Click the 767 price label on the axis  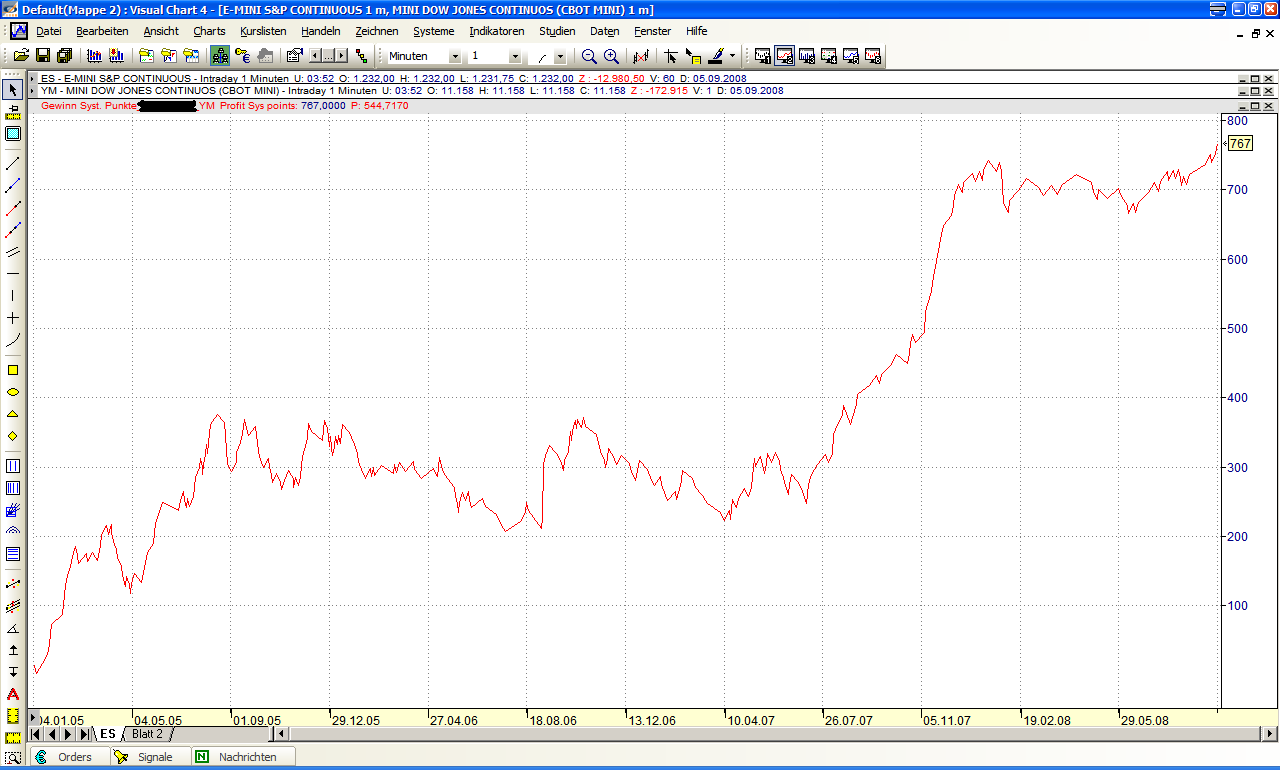point(1240,144)
